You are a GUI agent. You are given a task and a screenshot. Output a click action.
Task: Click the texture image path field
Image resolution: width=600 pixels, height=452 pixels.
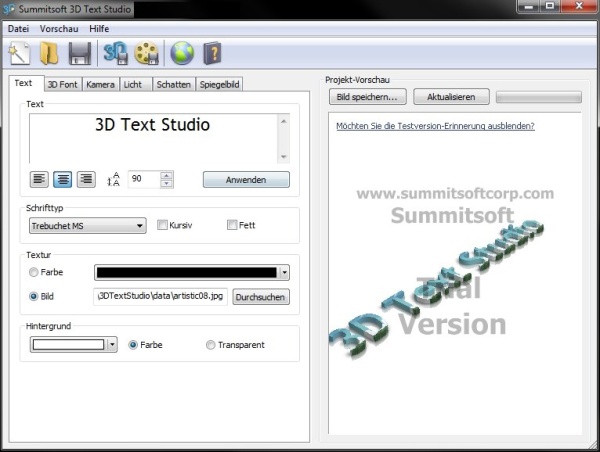click(160, 297)
